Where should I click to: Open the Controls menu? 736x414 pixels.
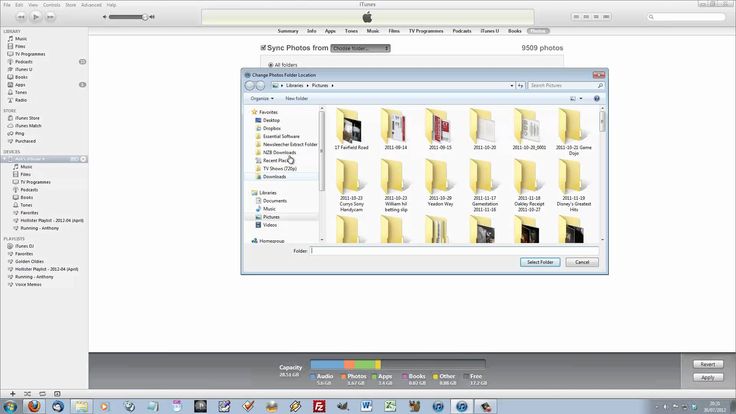pos(52,5)
